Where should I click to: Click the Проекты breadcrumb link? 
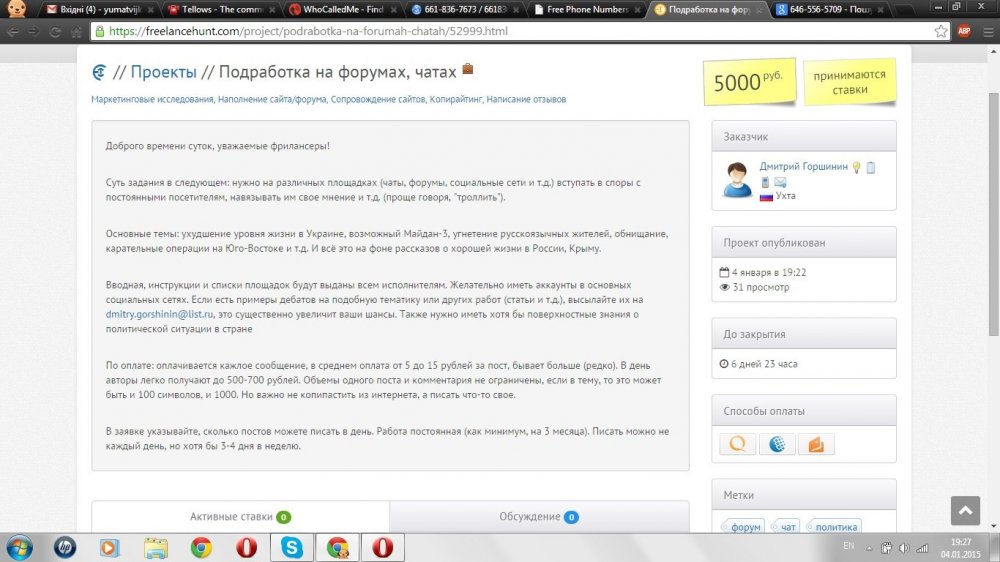tap(163, 72)
